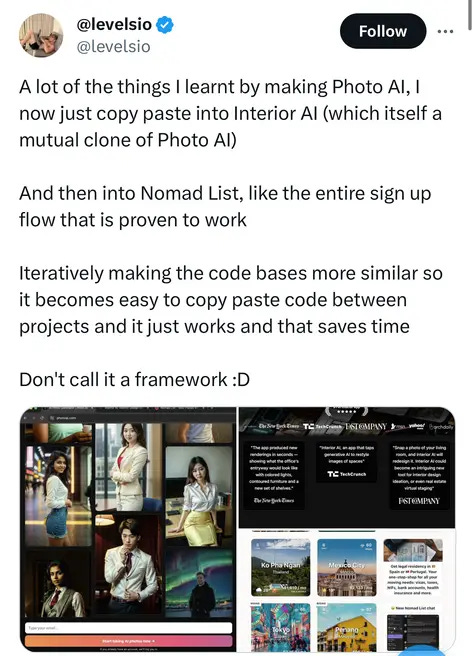Image resolution: width=475 pixels, height=656 pixels.
Task: Click the orange start taking AI photos button
Action: [128, 641]
